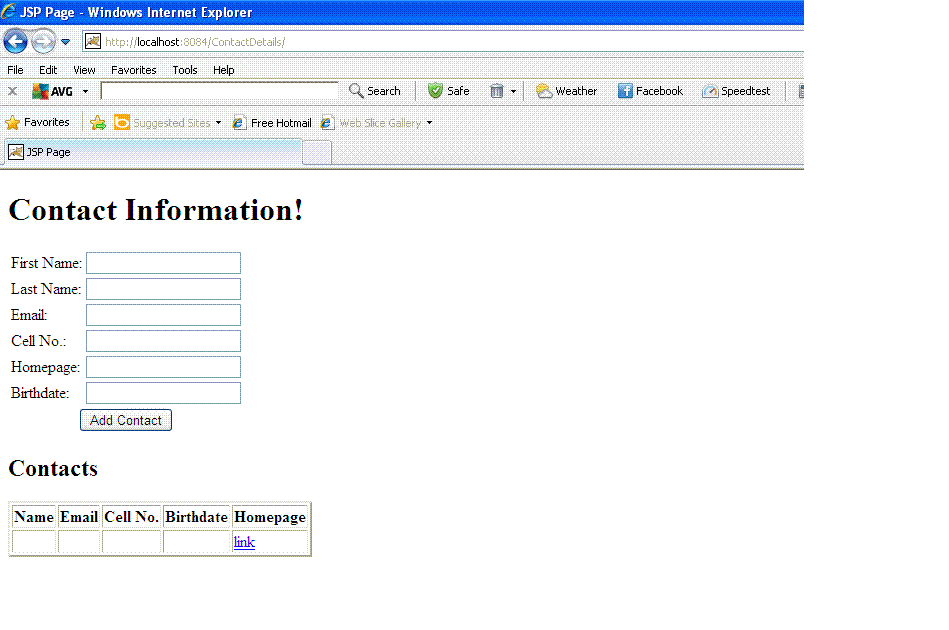Image resolution: width=949 pixels, height=630 pixels.
Task: Expand the Web Slice Gallery dropdown arrow
Action: tap(429, 123)
